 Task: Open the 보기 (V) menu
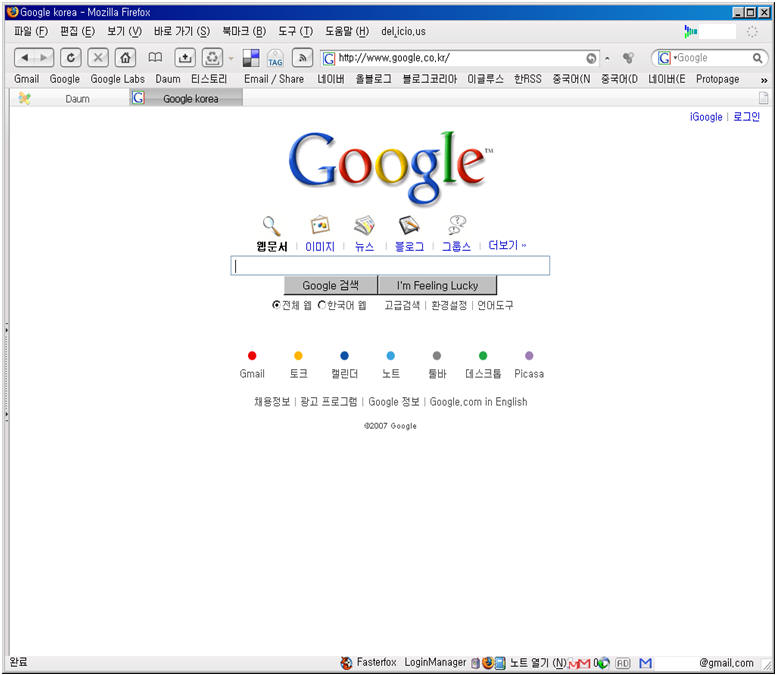click(x=124, y=31)
